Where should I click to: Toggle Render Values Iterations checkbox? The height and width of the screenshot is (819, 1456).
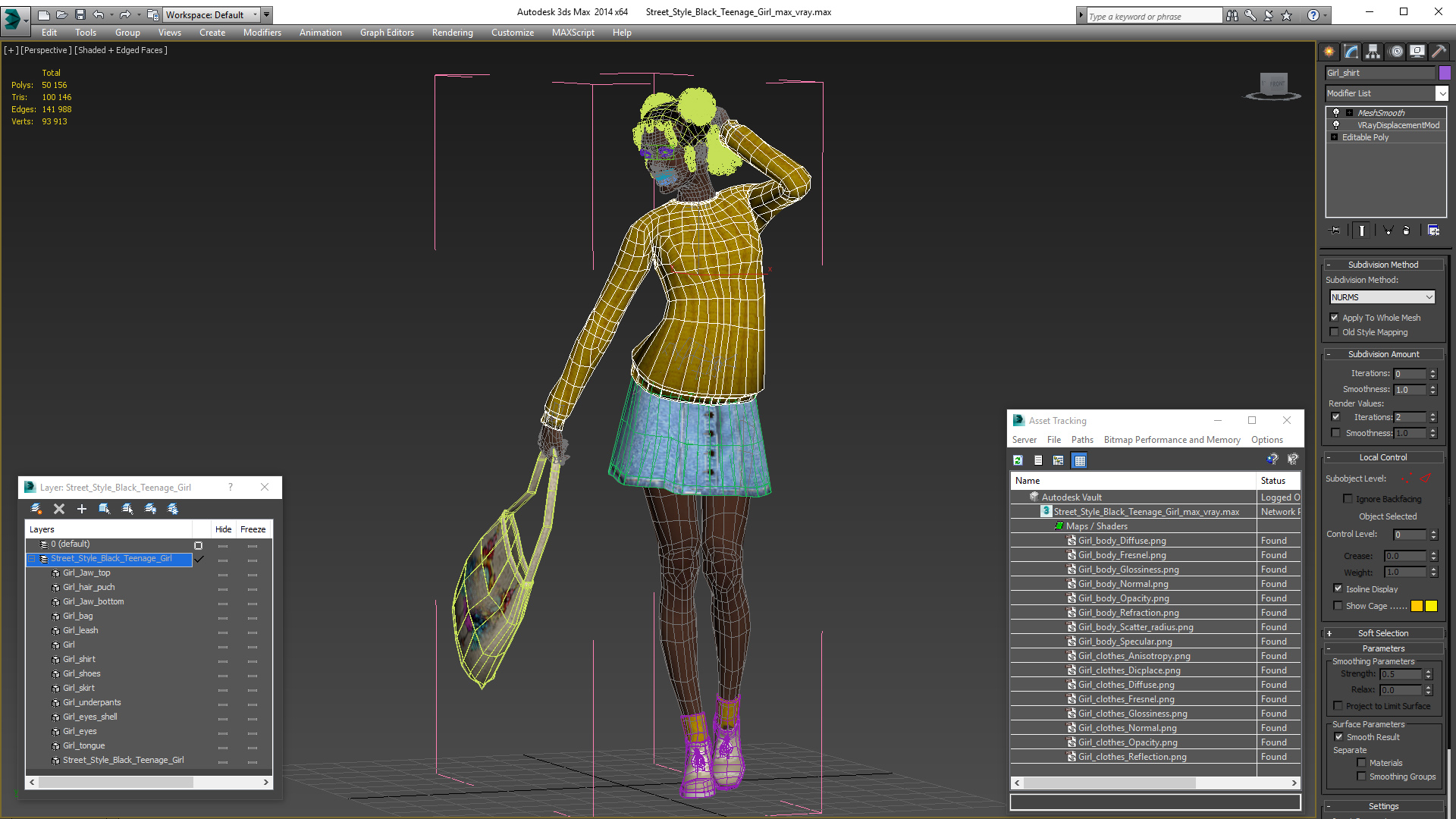1335,417
